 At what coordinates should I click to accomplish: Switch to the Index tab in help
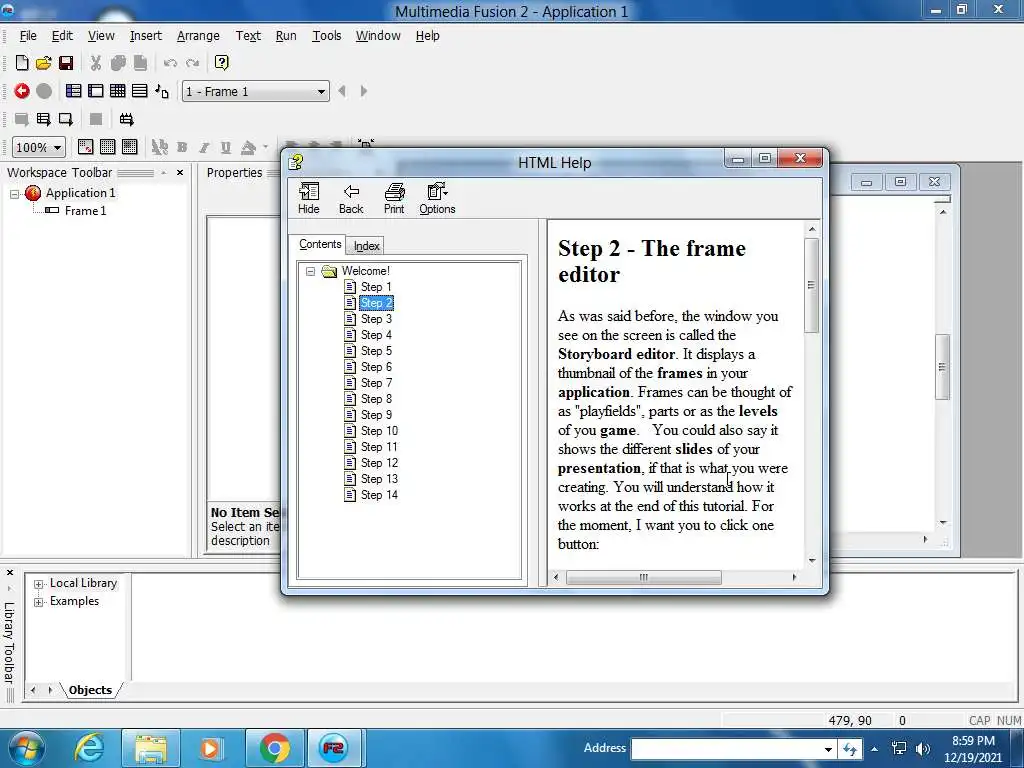tap(366, 246)
